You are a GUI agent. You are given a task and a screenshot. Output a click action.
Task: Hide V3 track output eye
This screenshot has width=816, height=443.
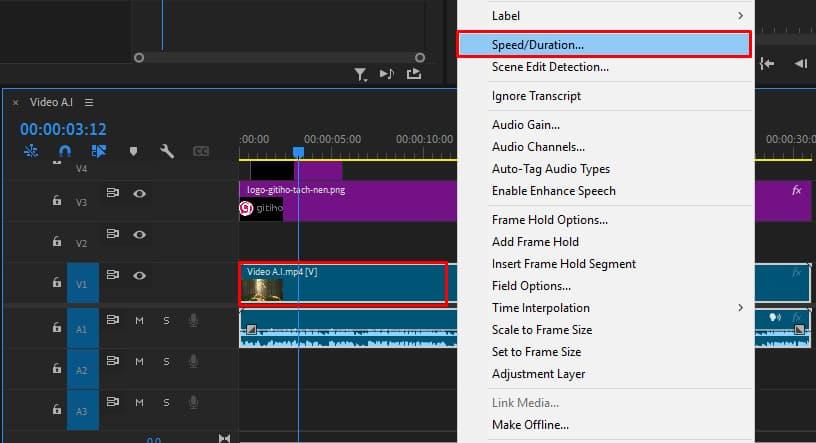point(139,194)
